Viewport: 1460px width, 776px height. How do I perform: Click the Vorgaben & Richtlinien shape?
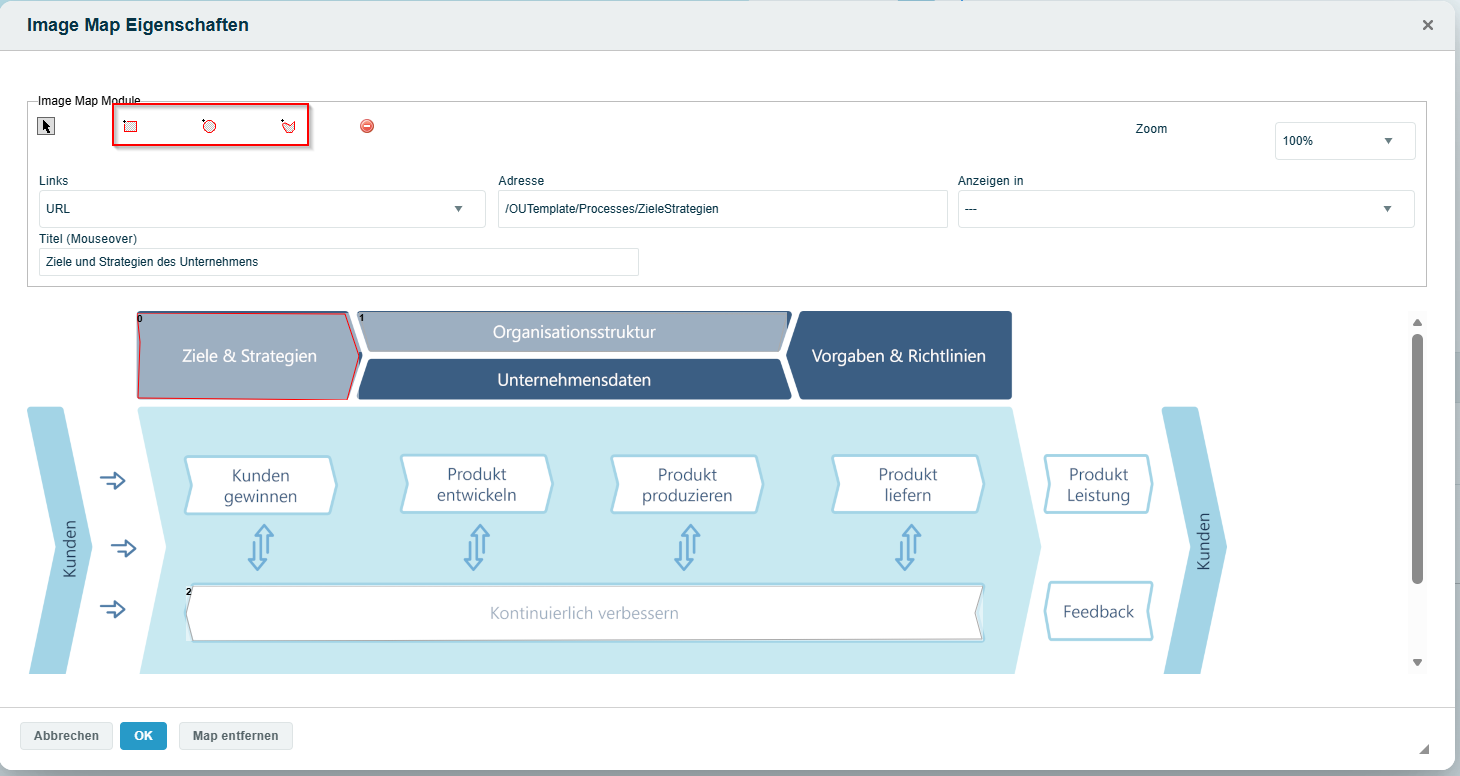click(x=899, y=356)
